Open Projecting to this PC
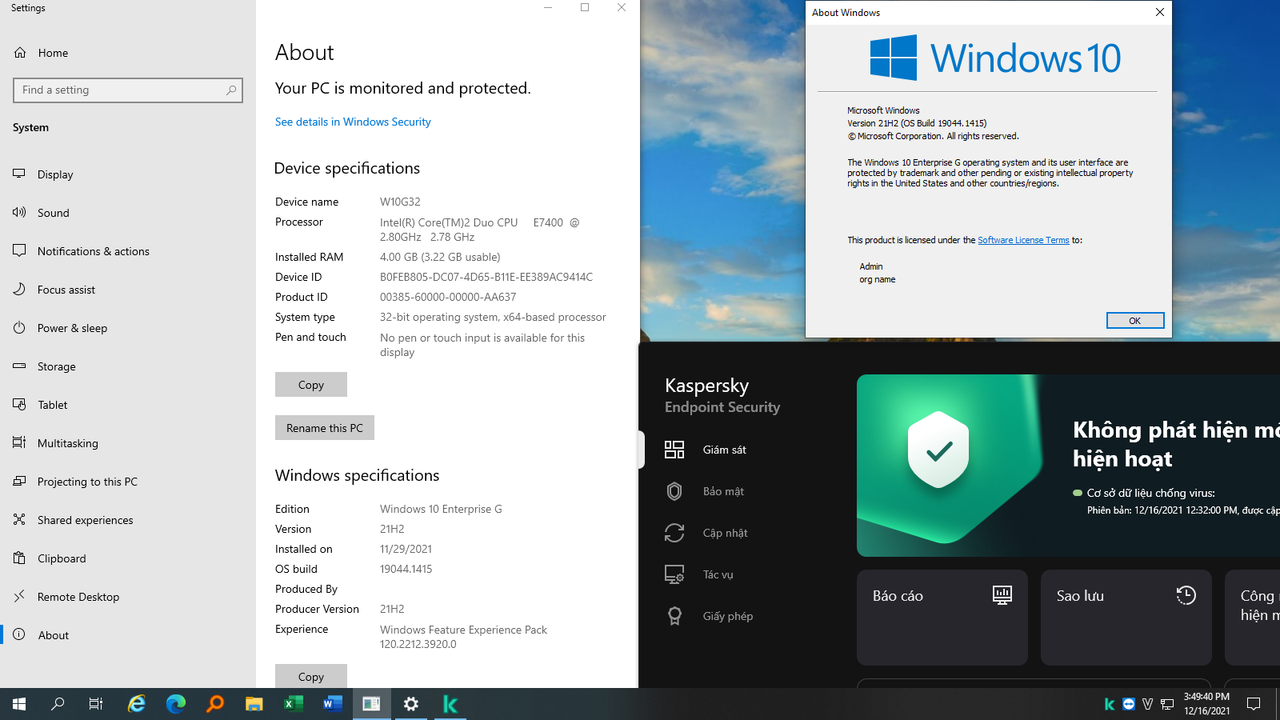This screenshot has width=1280, height=720. tap(128, 481)
